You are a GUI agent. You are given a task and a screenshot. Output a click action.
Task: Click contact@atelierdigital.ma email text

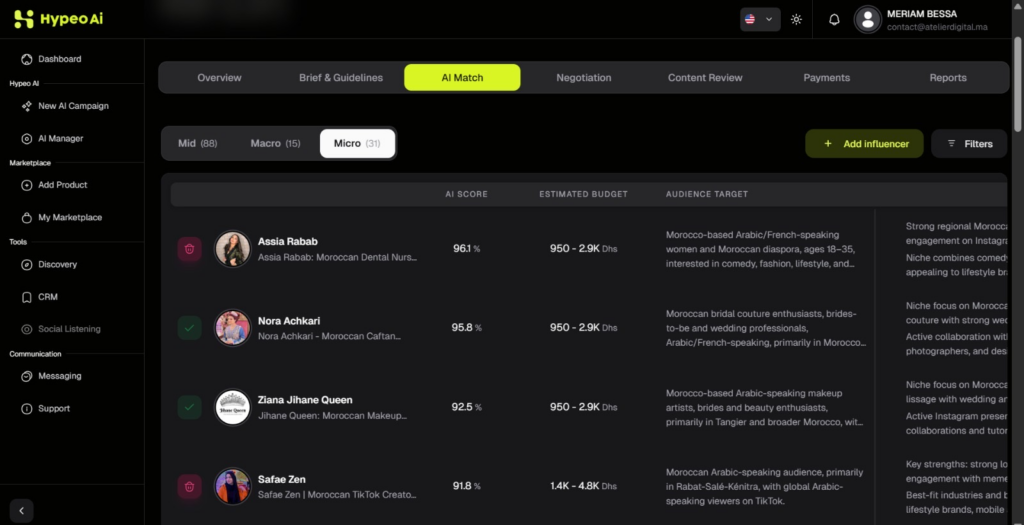(x=937, y=27)
